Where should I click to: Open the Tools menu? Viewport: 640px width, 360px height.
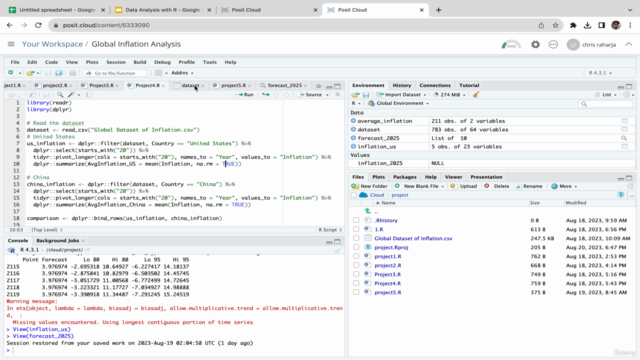(209, 62)
